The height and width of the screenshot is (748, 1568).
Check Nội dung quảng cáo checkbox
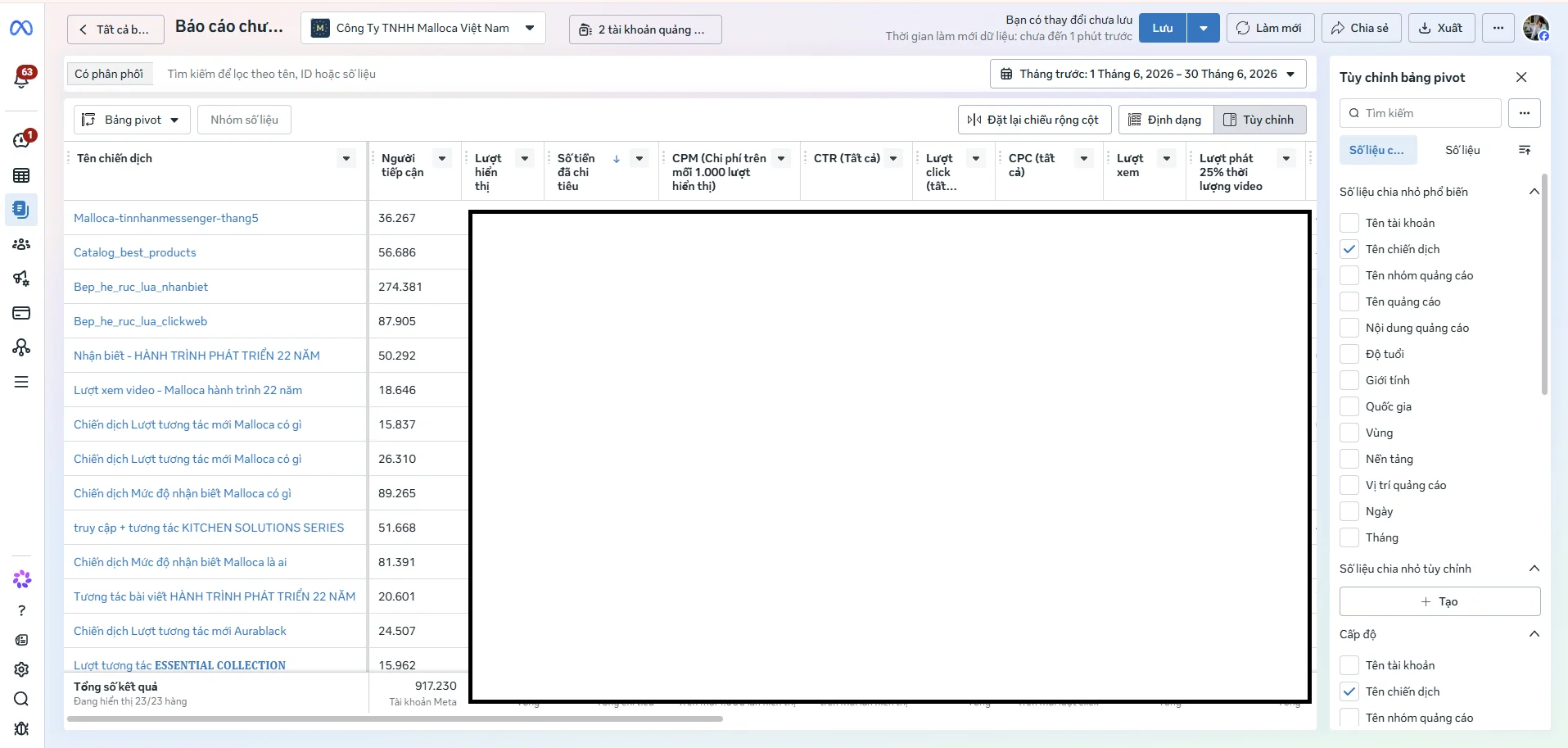pos(1349,328)
